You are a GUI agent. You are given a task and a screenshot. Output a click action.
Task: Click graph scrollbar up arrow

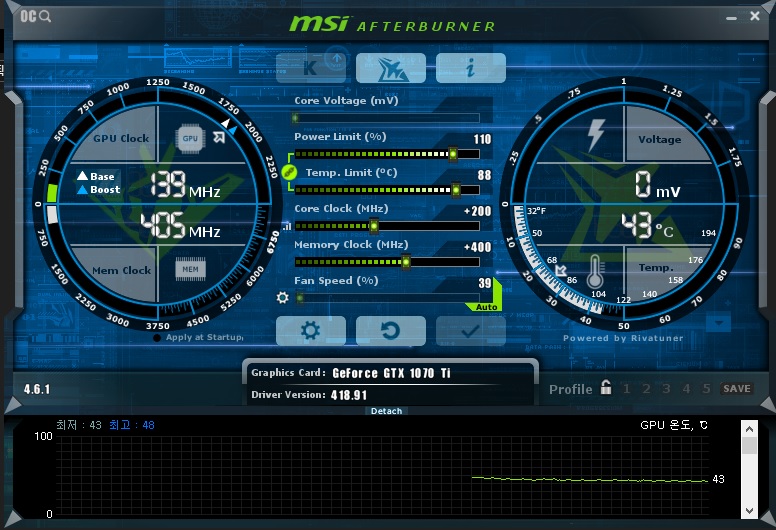click(749, 429)
